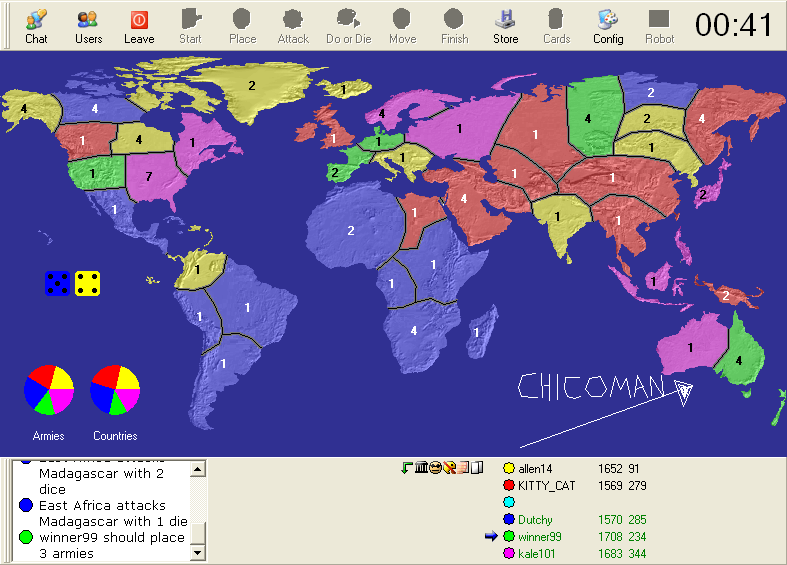The width and height of the screenshot is (787, 565).
Task: Click Egypt red territory
Action: [415, 213]
